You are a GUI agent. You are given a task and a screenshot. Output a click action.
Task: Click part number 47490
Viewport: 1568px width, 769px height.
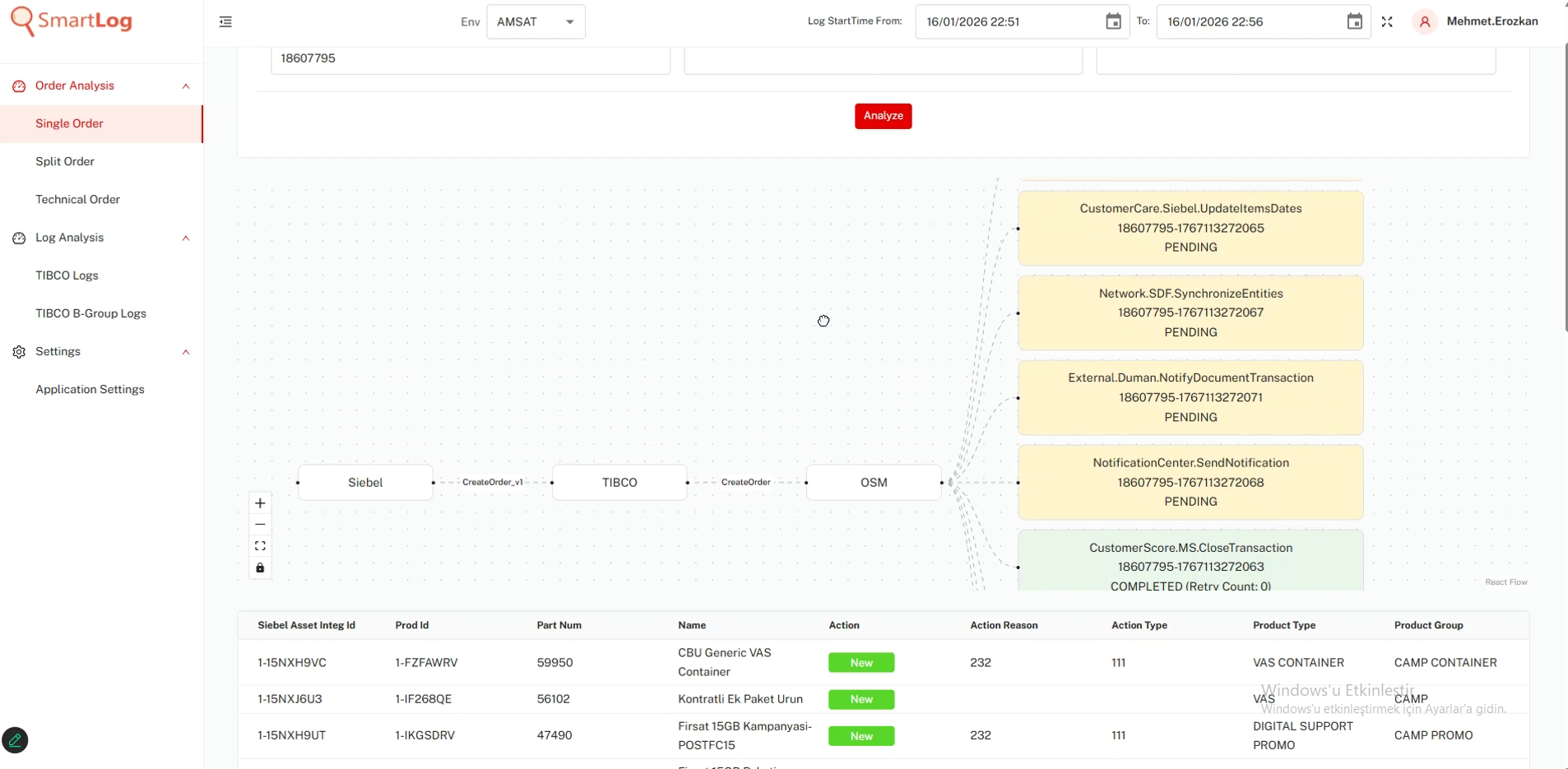(x=554, y=736)
